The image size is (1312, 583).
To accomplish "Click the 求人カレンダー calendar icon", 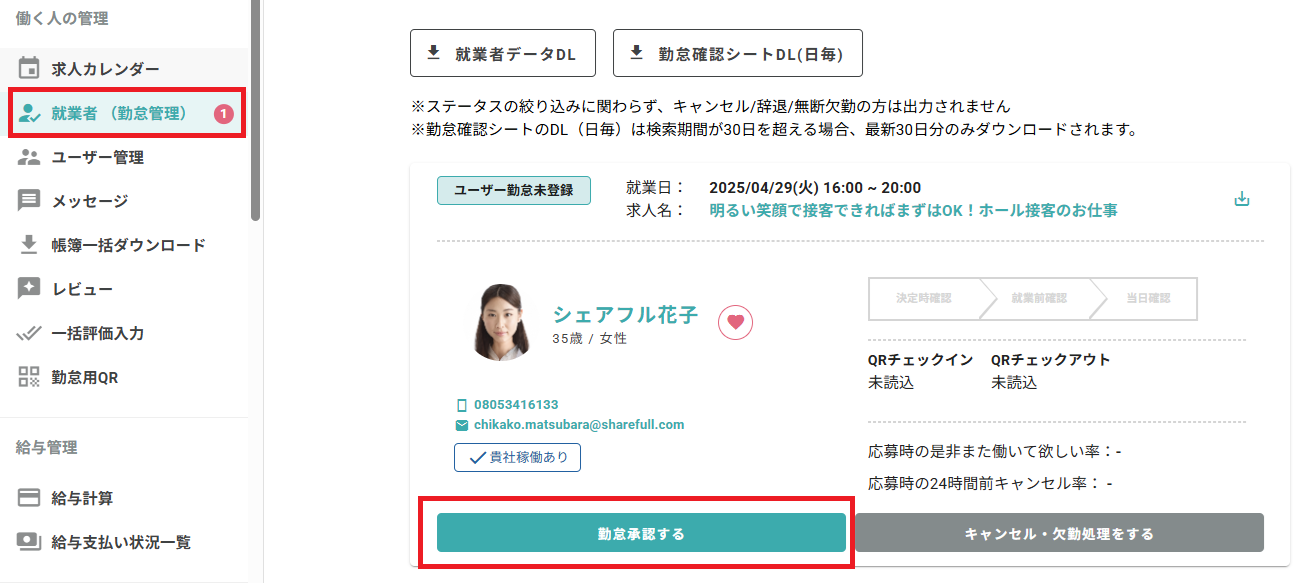I will tap(29, 69).
